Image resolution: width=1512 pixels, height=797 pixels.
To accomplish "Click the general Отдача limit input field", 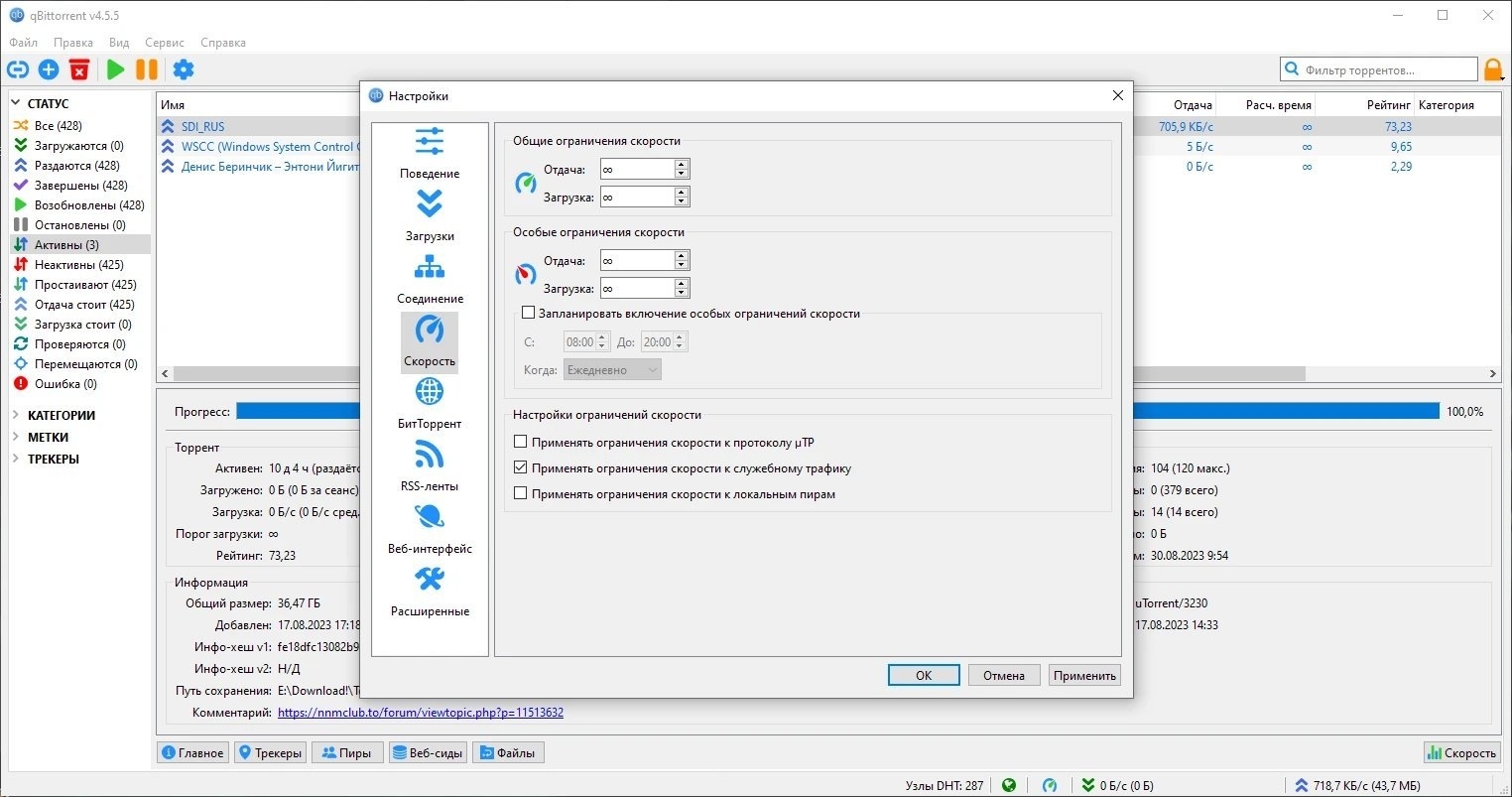I will [637, 170].
